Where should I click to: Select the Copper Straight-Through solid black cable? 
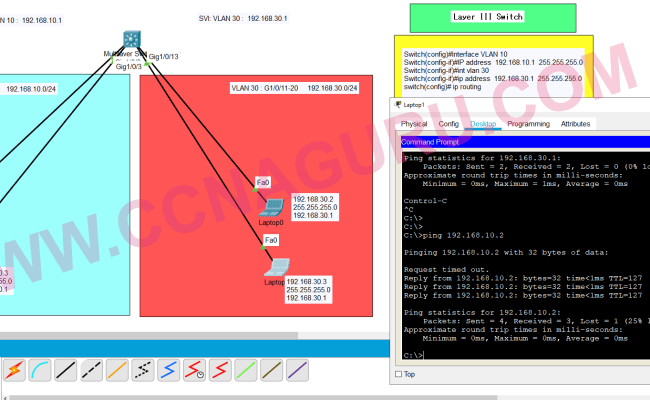pyautogui.click(x=65, y=370)
